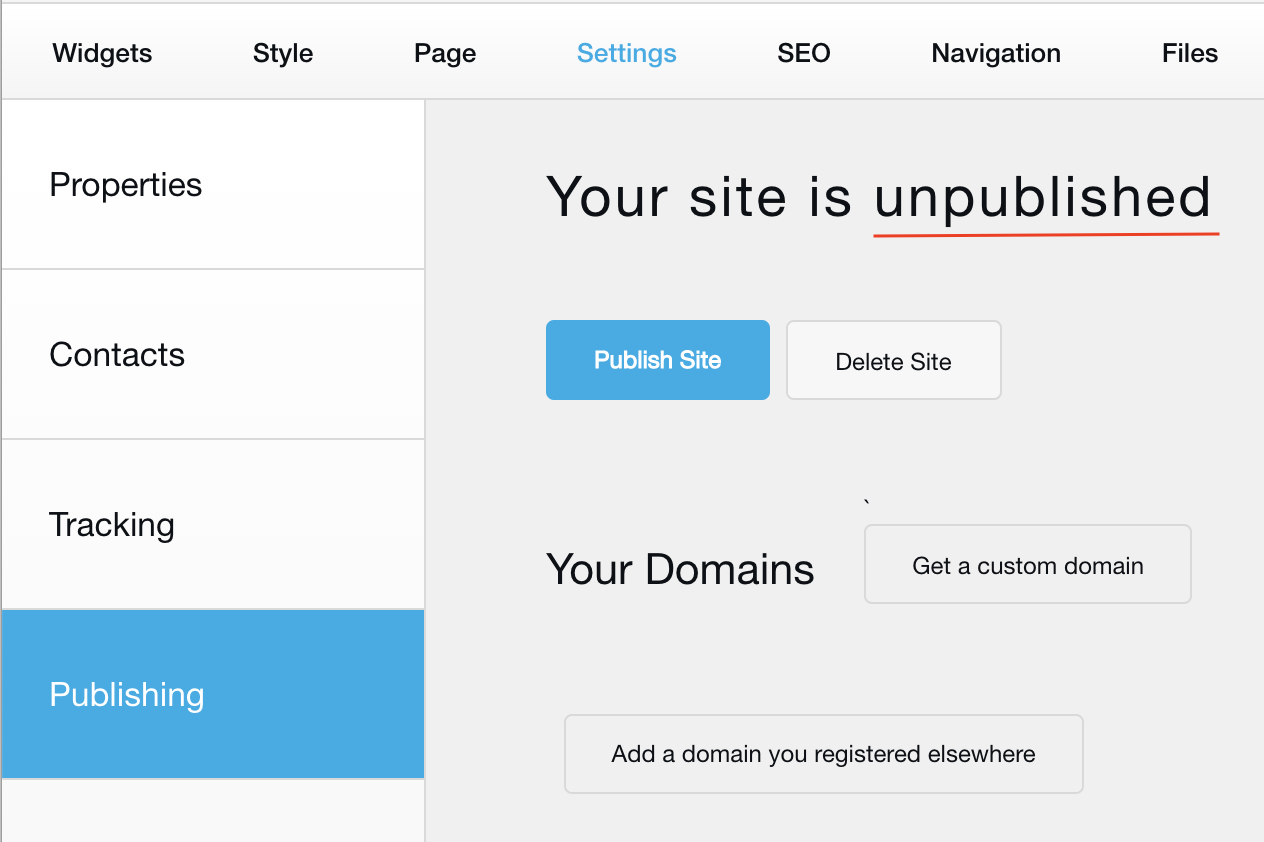Viewport: 1264px width, 842px height.
Task: Click the red underline beneath 'unpublished'
Action: 1046,235
